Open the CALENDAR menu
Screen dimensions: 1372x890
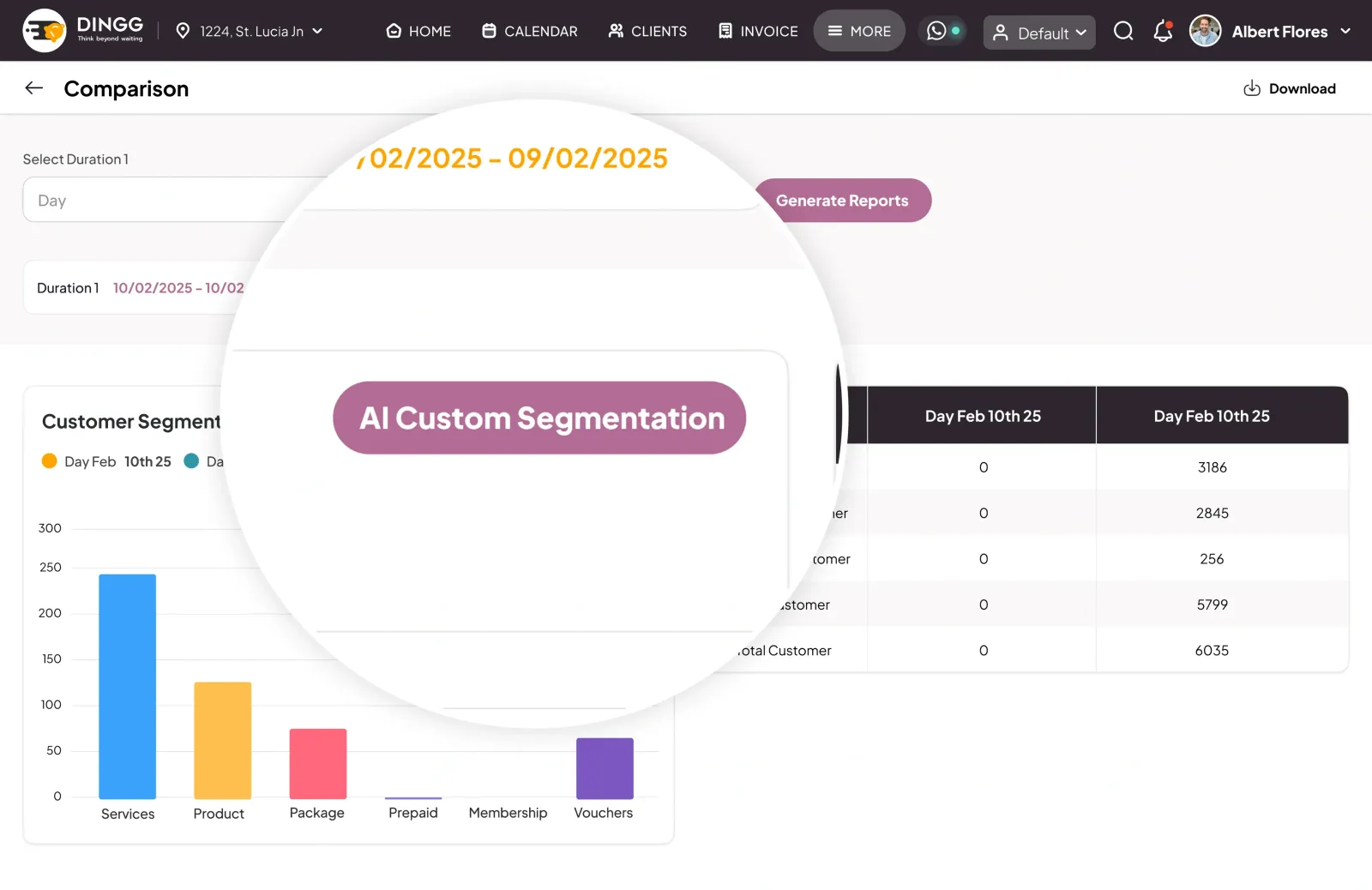[x=530, y=31]
